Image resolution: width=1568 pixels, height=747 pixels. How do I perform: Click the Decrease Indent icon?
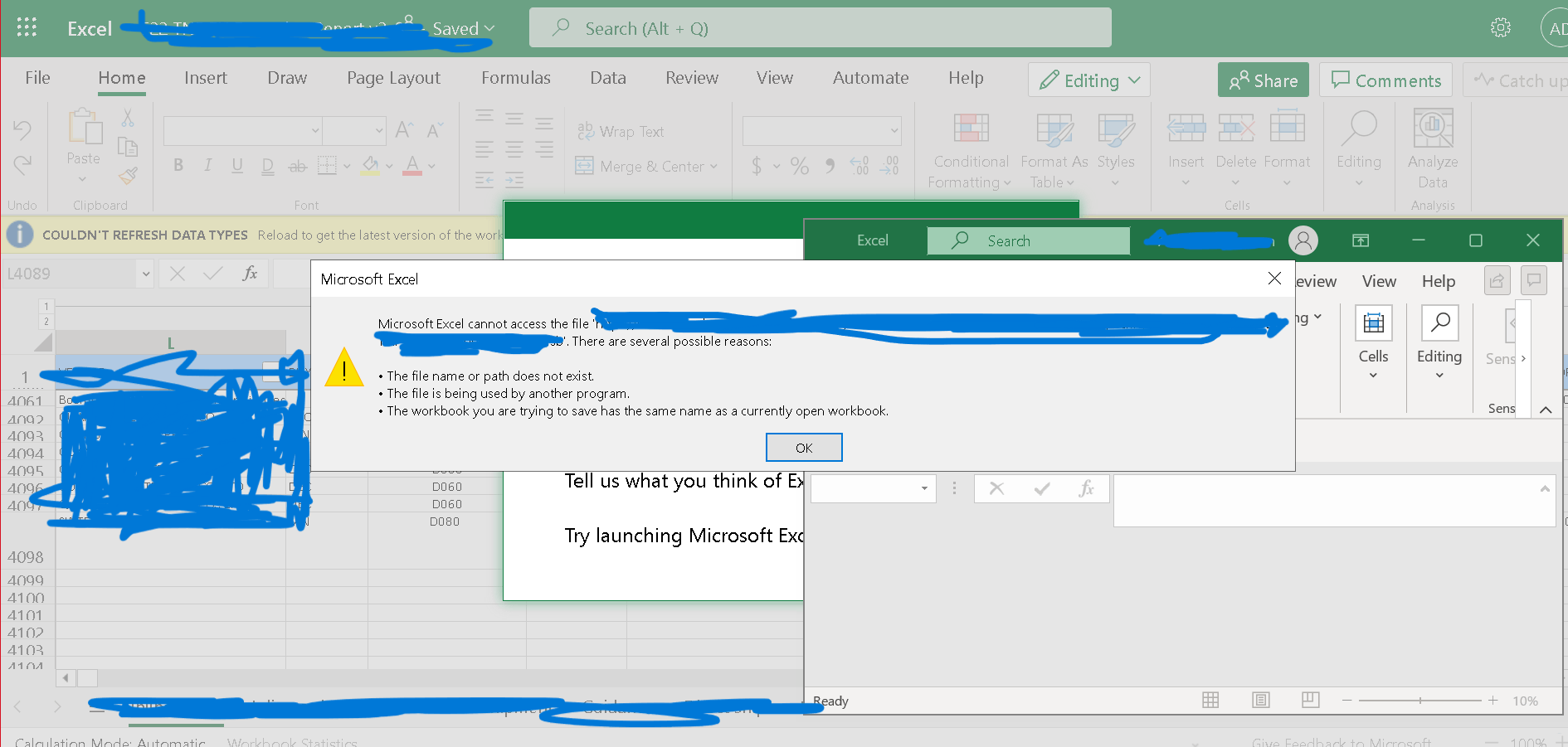coord(485,180)
